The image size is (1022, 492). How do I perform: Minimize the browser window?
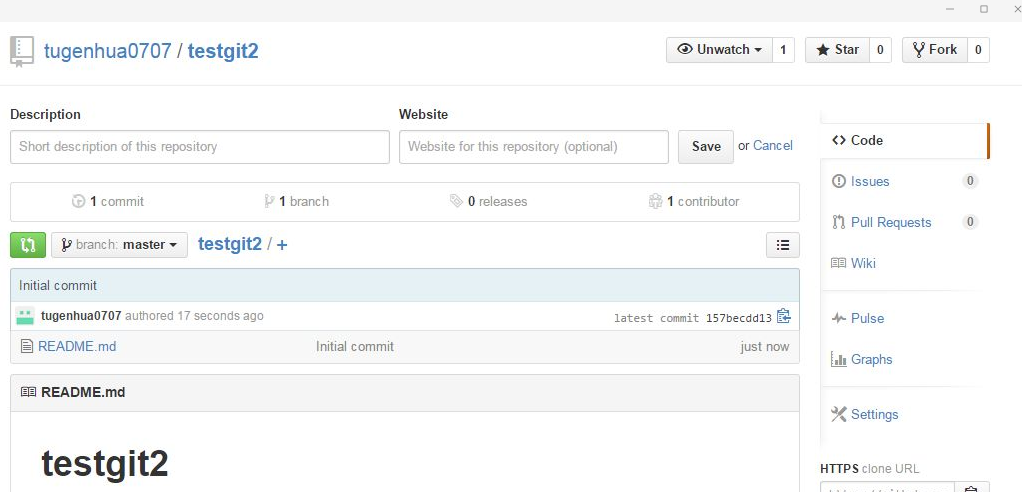(950, 9)
